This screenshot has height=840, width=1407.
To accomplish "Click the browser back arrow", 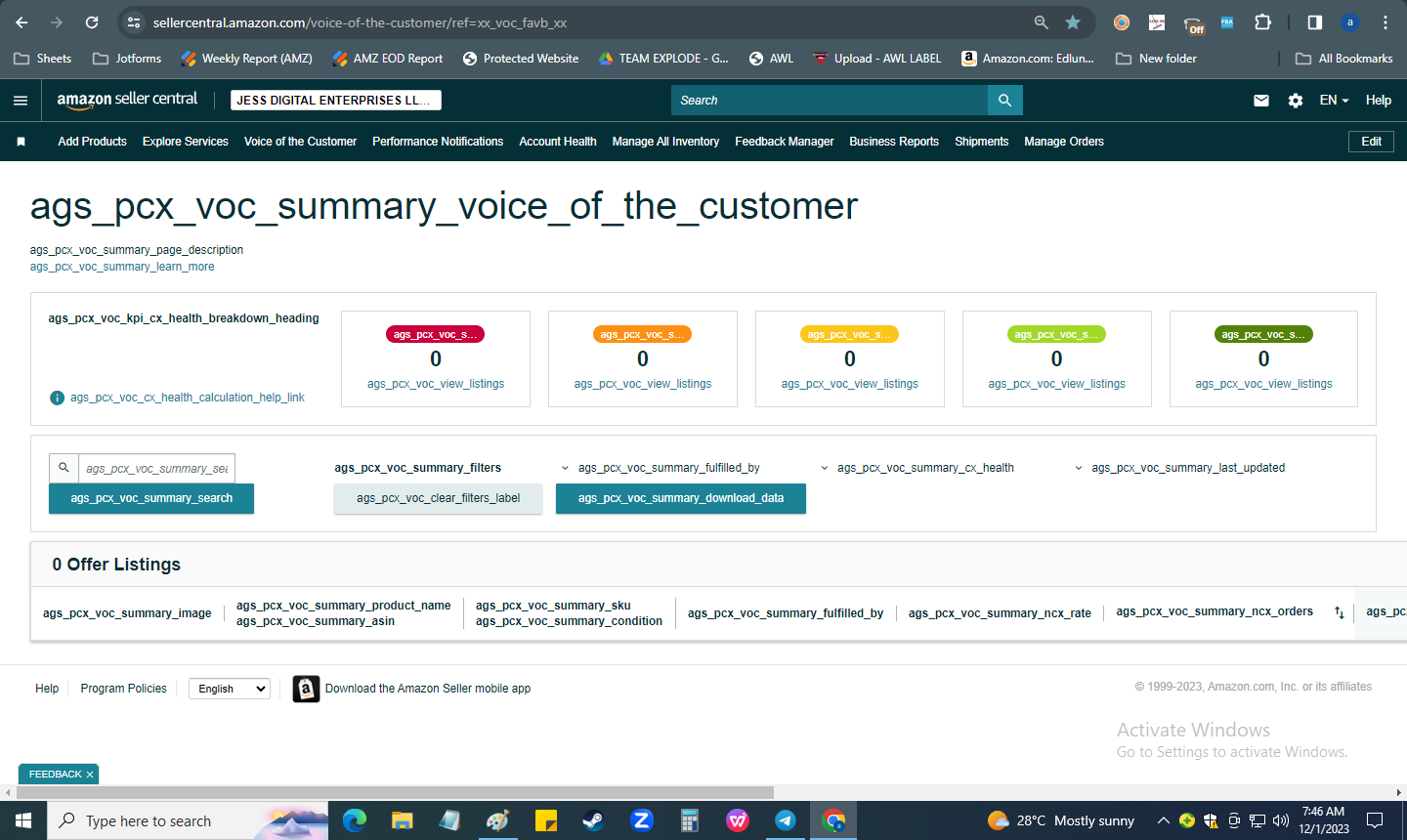I will pyautogui.click(x=21, y=22).
